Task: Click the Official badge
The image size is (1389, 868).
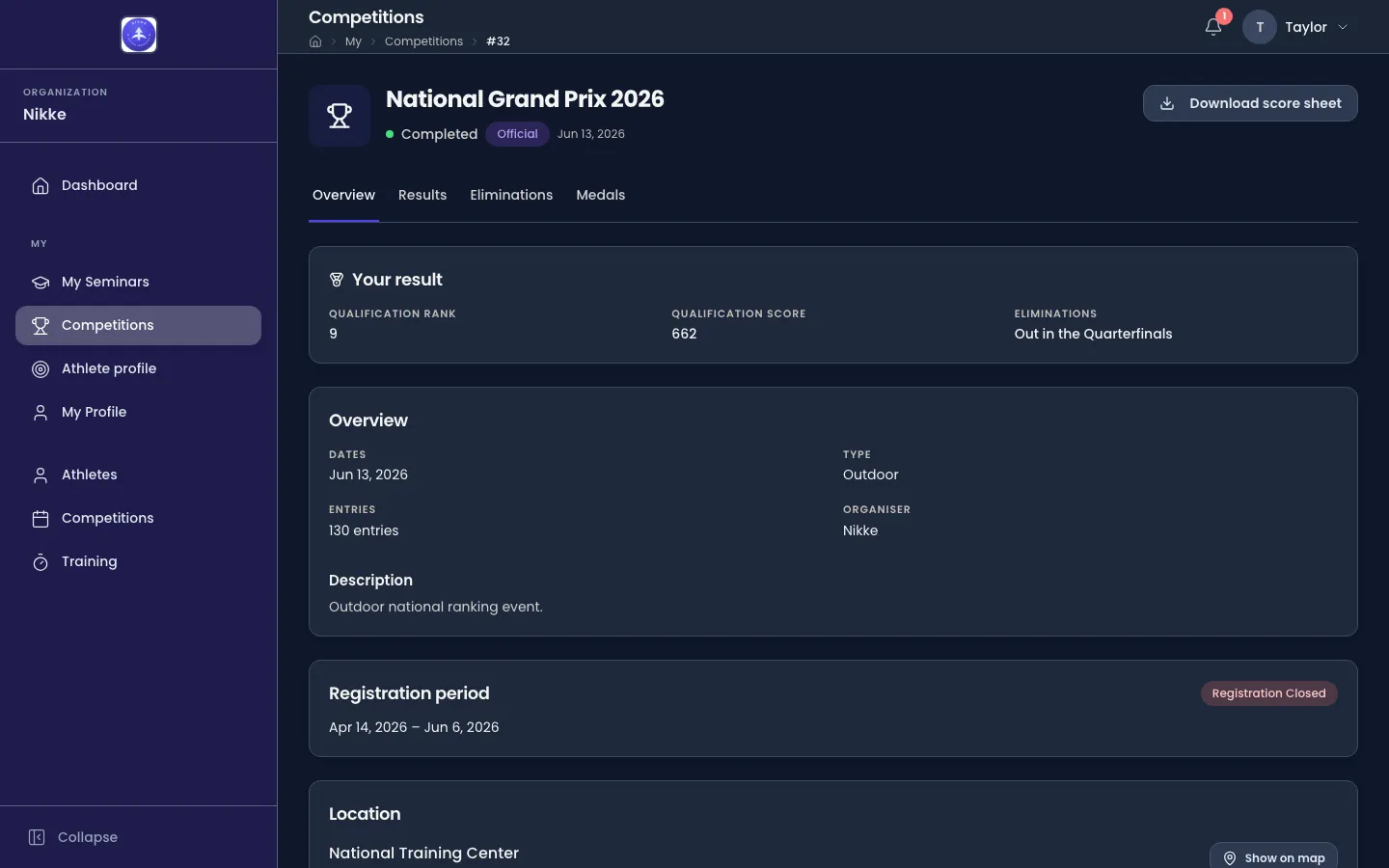Action: click(x=517, y=134)
